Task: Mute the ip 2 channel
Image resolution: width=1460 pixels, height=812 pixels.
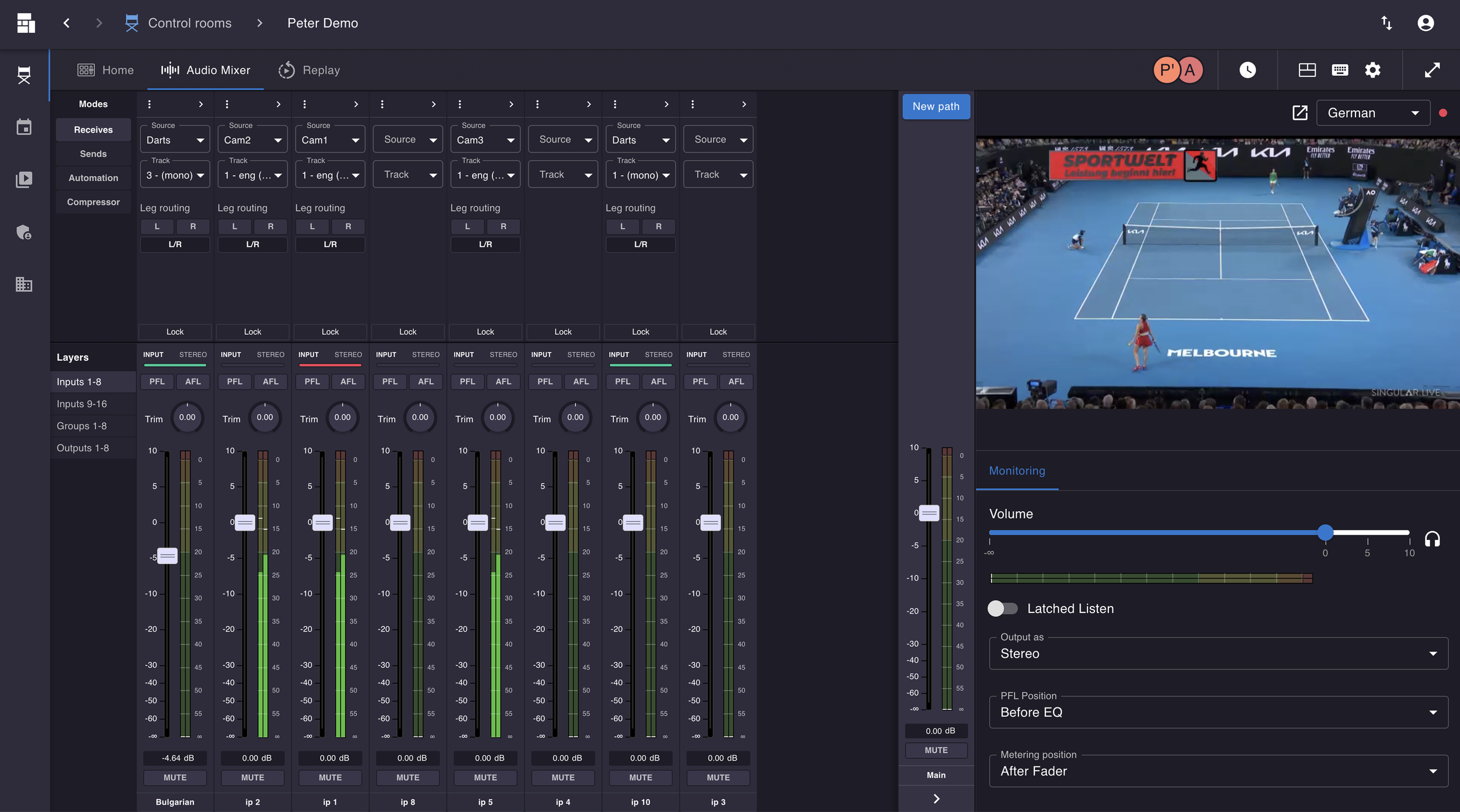Action: (253, 778)
